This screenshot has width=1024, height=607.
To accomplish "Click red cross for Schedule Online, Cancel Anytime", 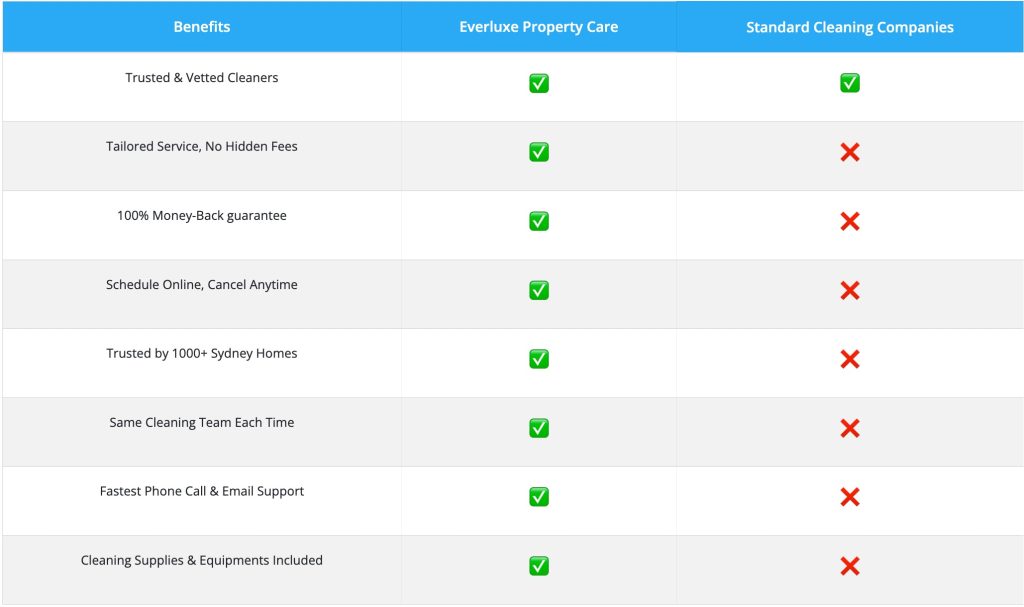I will 850,290.
